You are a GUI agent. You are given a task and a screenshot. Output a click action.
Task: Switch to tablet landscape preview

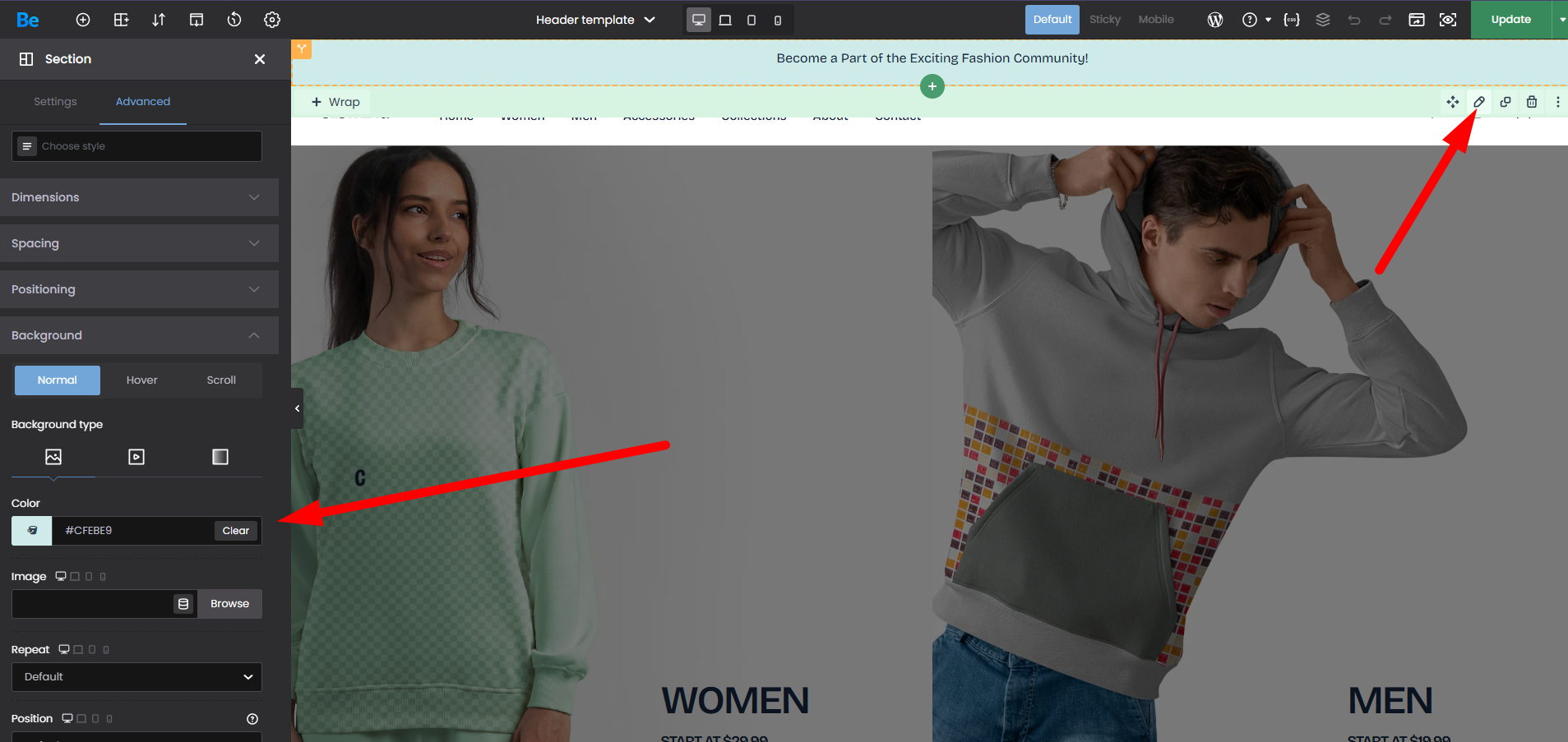(x=725, y=20)
